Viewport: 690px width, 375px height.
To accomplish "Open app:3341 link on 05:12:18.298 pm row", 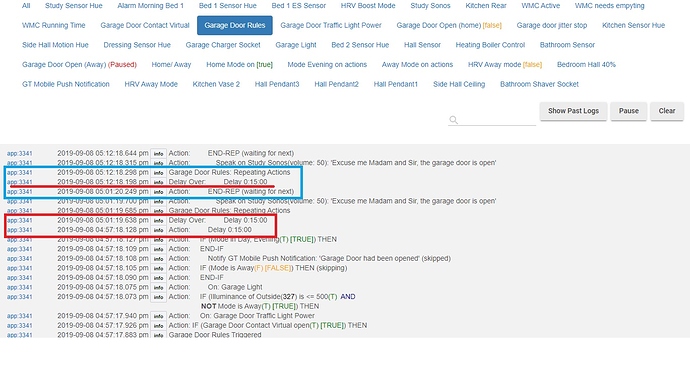I will coord(19,173).
